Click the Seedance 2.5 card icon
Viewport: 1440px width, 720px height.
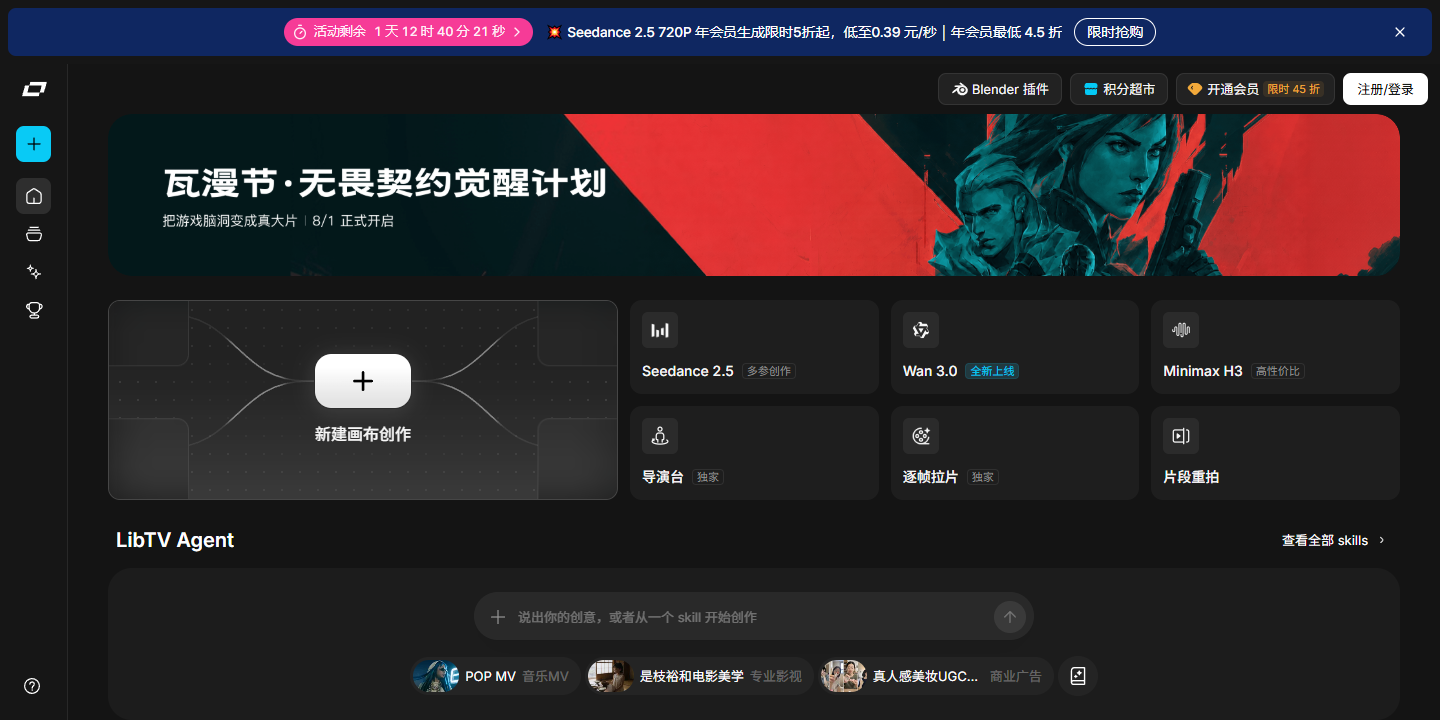pyautogui.click(x=660, y=330)
